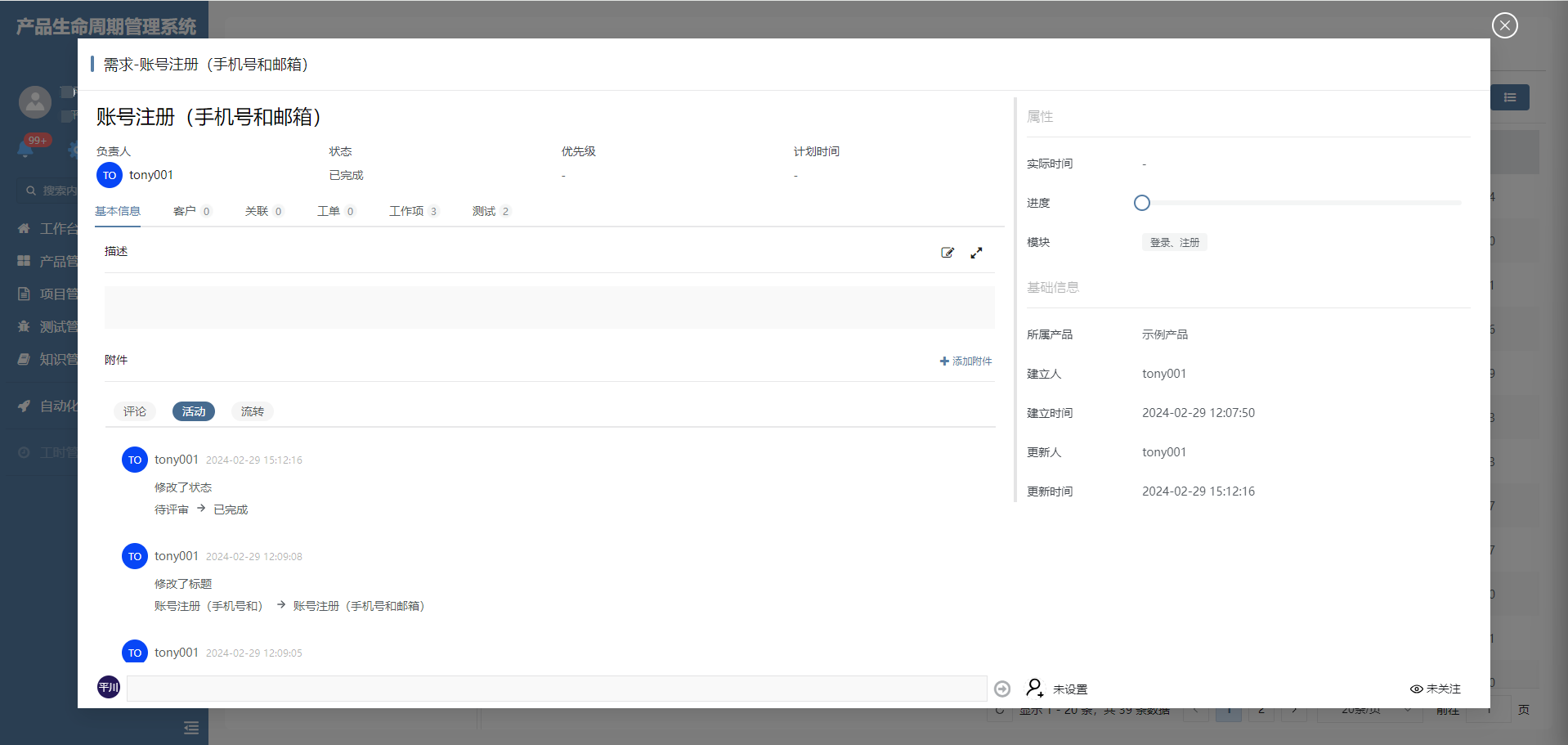Open 工时管理 clock icon in sidebar
Screen dimensions: 1568x745
pos(24,452)
